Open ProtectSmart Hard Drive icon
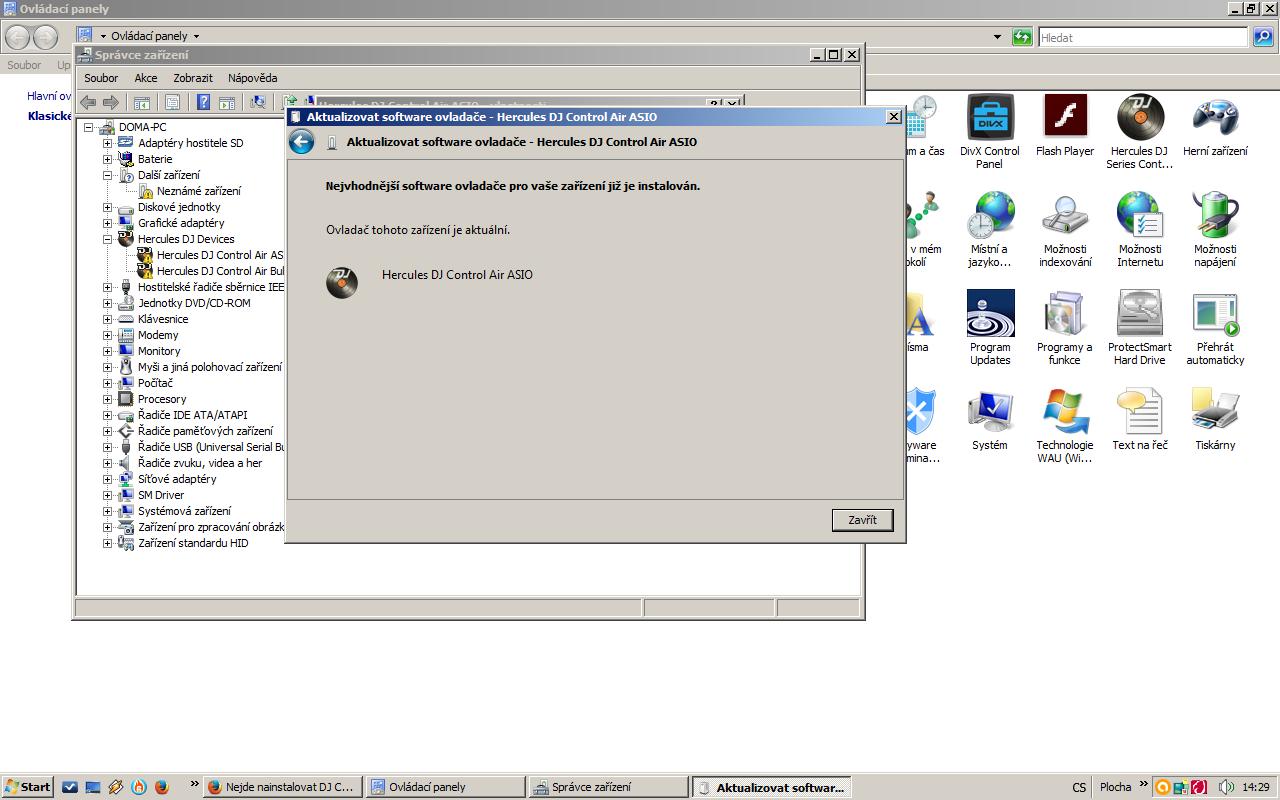Screen dimensions: 1280x800 click(x=1140, y=328)
